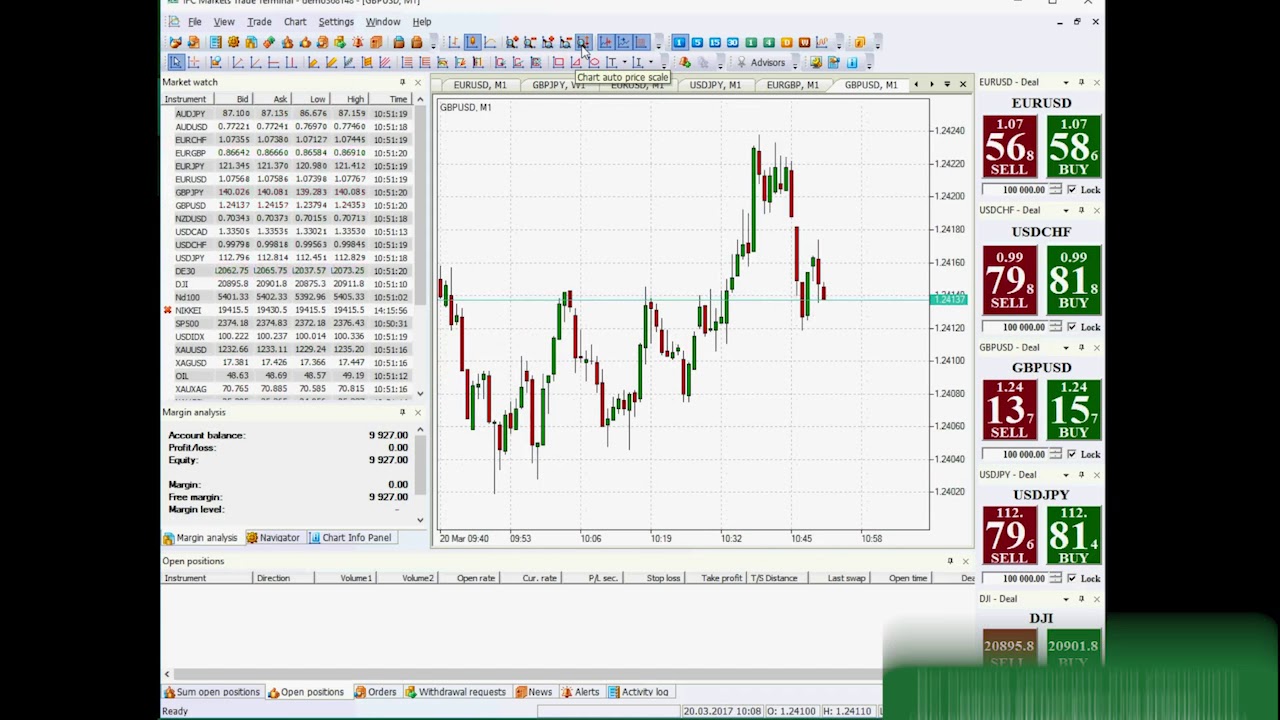Pin the USDCHF Deal panel
The width and height of the screenshot is (1280, 720).
pyautogui.click(x=1081, y=210)
